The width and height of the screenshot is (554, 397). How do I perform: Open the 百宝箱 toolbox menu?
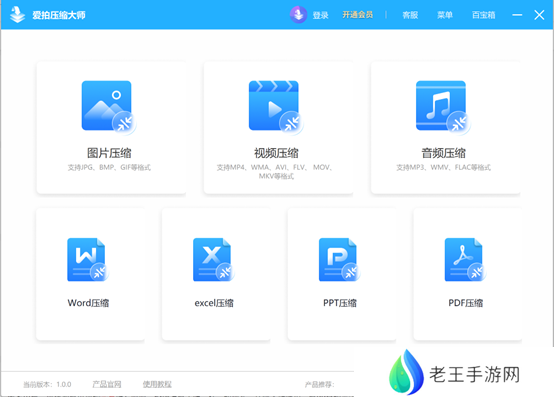pos(484,15)
